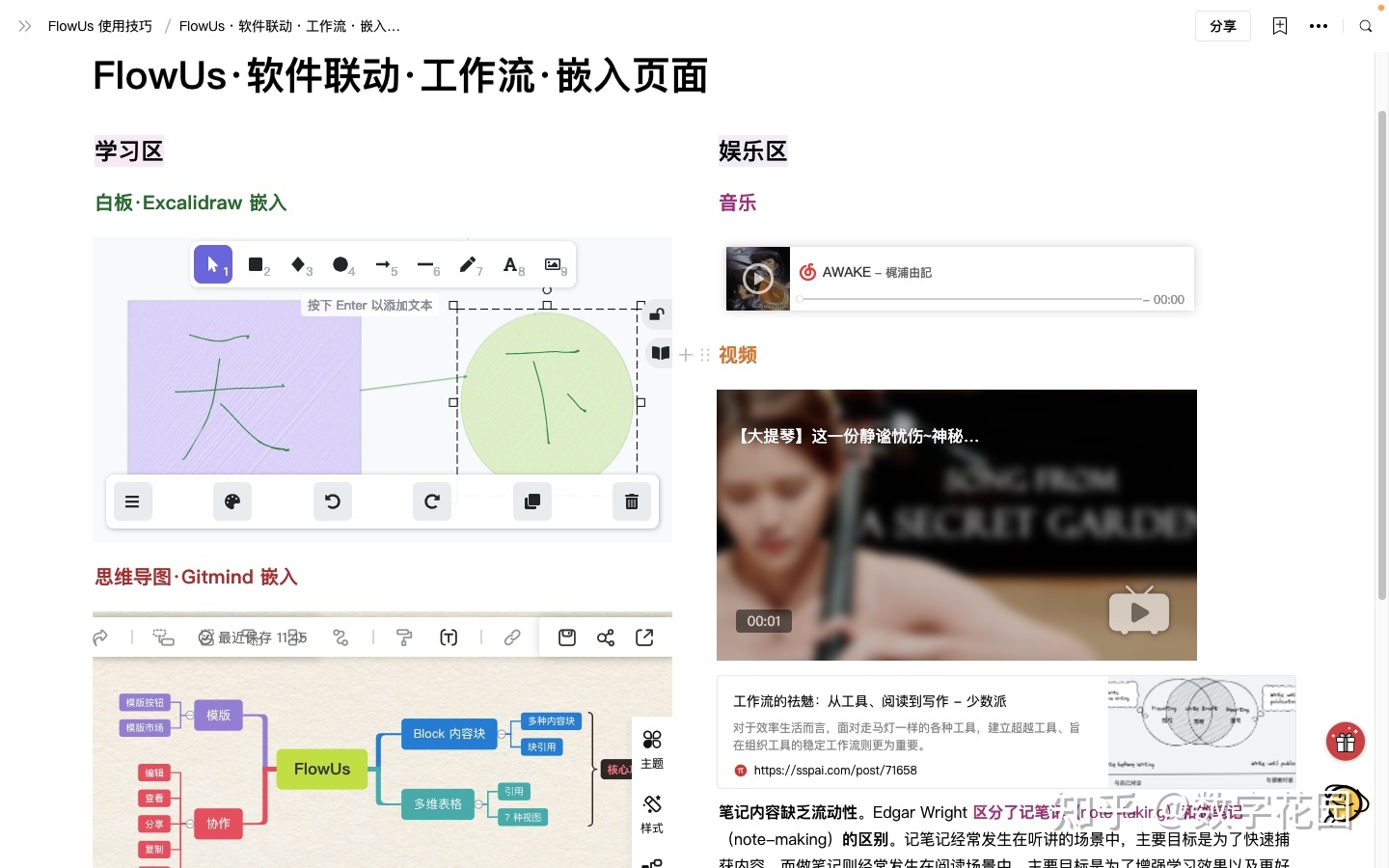
Task: Open the three-dots more options menu
Action: point(1319,26)
